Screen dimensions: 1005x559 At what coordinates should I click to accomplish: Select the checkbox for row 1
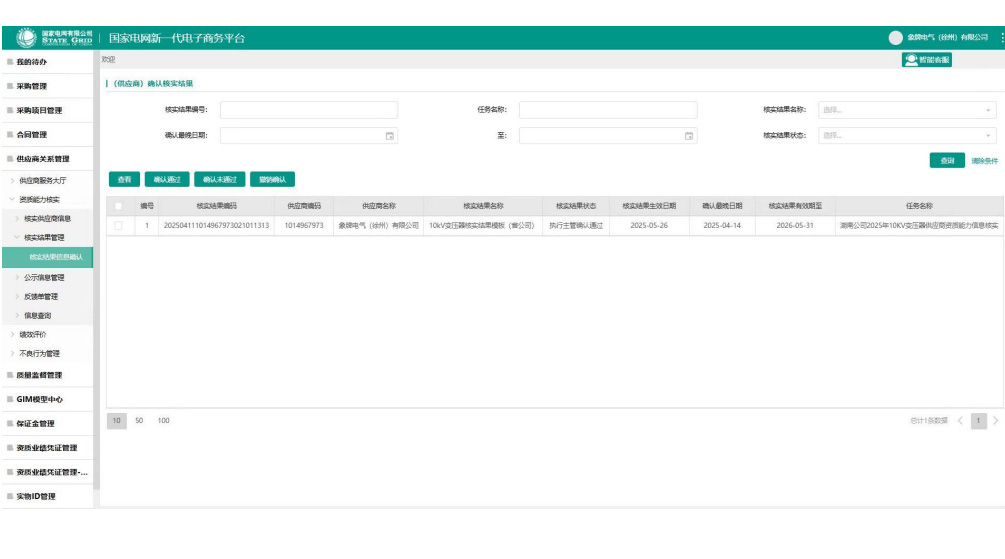pos(119,226)
